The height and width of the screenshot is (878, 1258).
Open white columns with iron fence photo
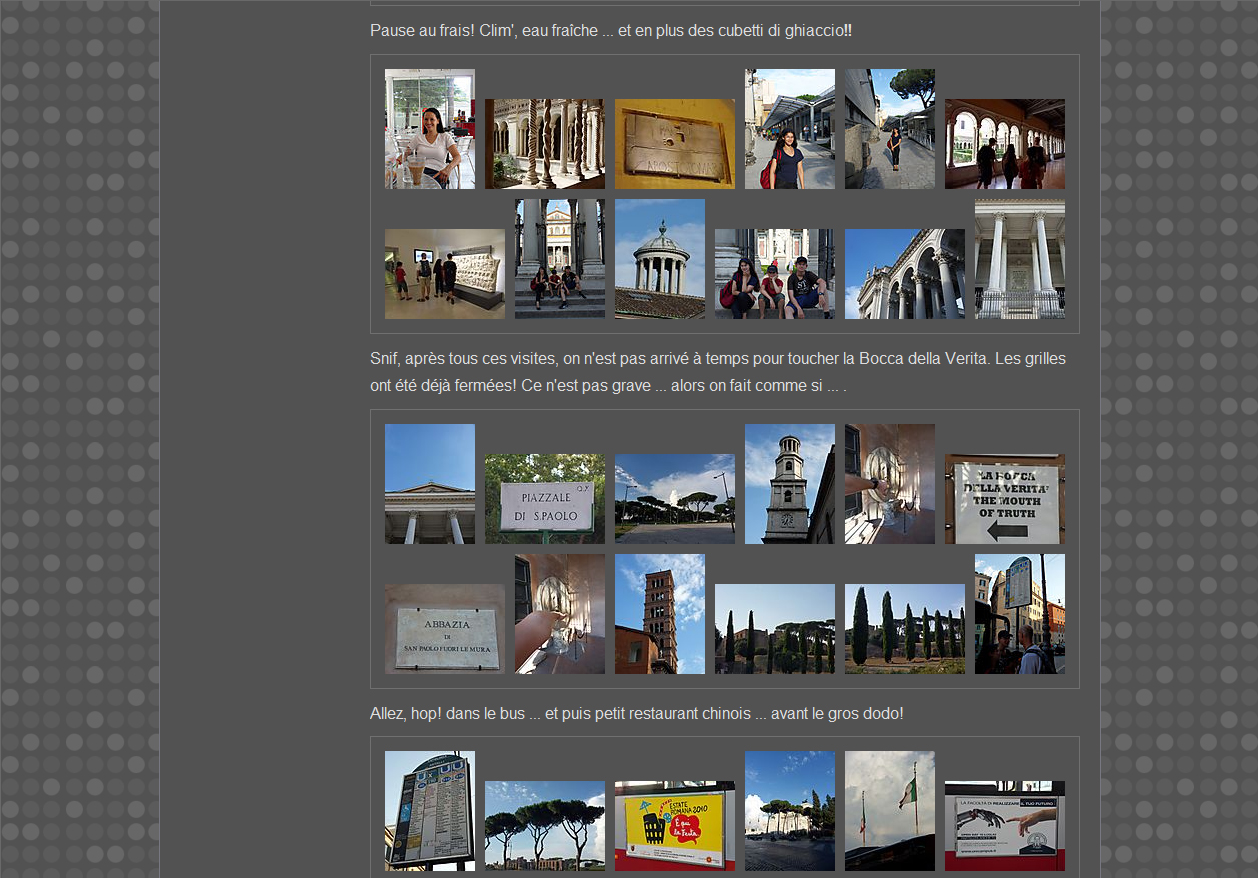1019,259
